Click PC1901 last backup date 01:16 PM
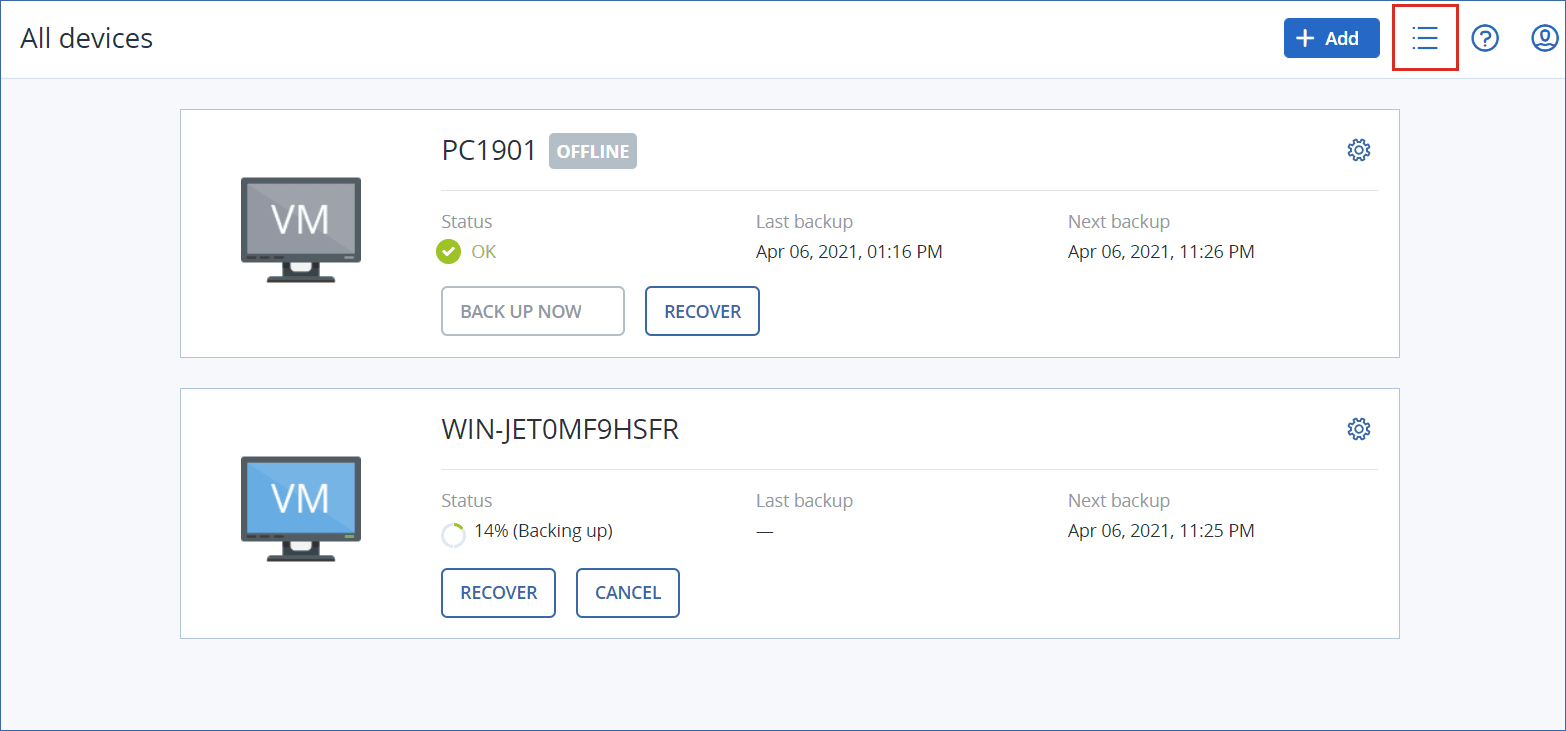Viewport: 1566px width, 731px height. coord(849,252)
